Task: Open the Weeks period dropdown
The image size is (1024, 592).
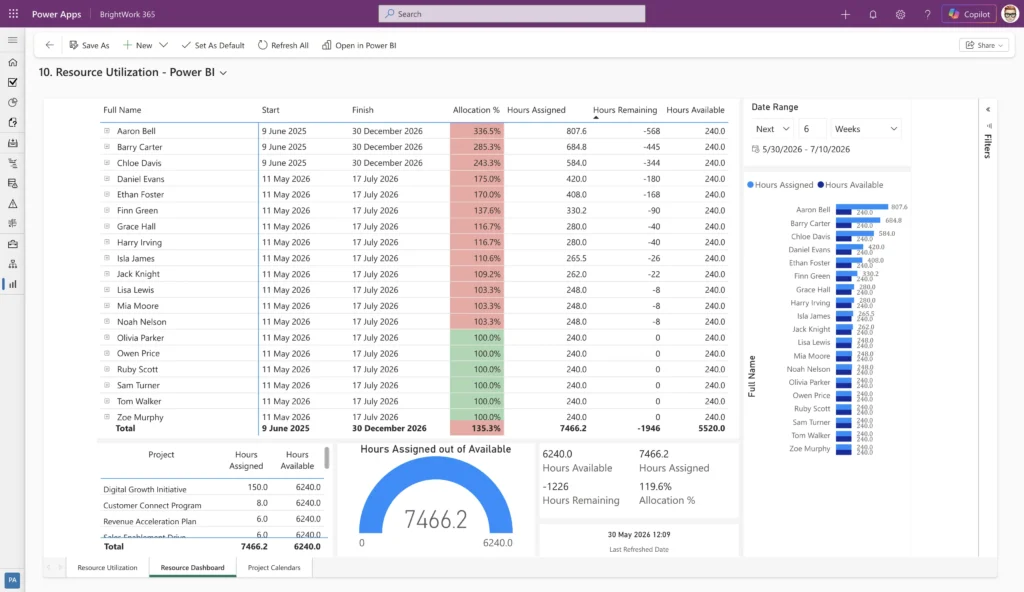Action: tap(865, 129)
